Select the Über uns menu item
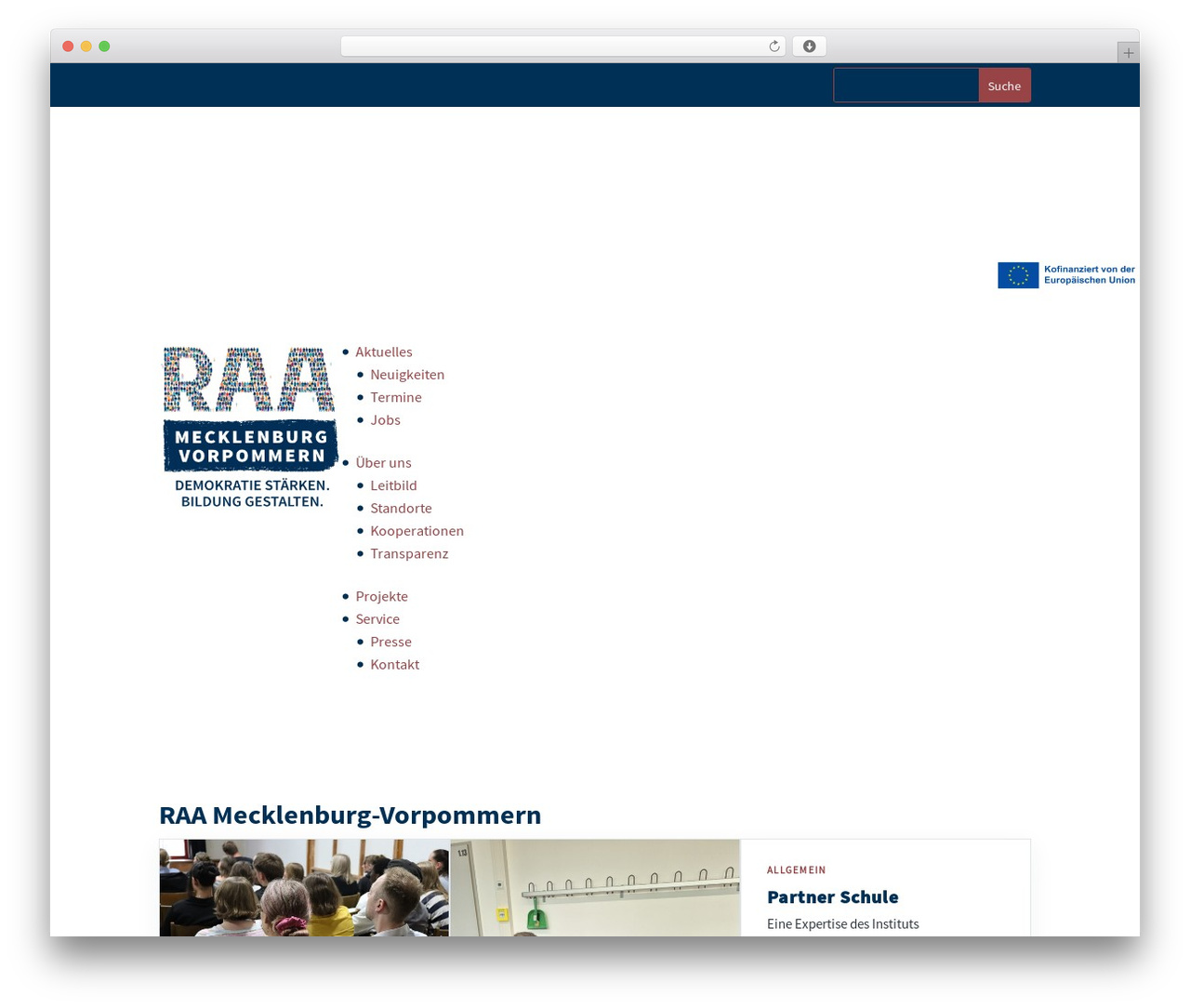Viewport: 1190px width, 1008px height. [x=383, y=462]
